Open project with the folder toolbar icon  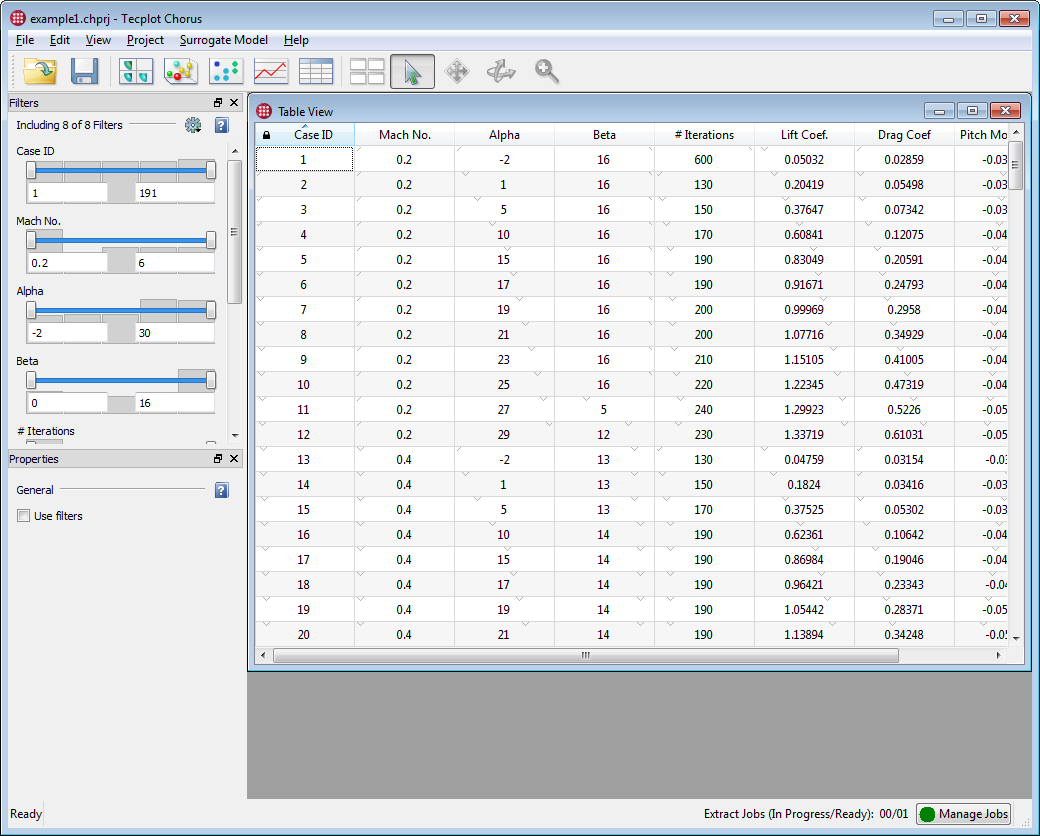click(40, 71)
